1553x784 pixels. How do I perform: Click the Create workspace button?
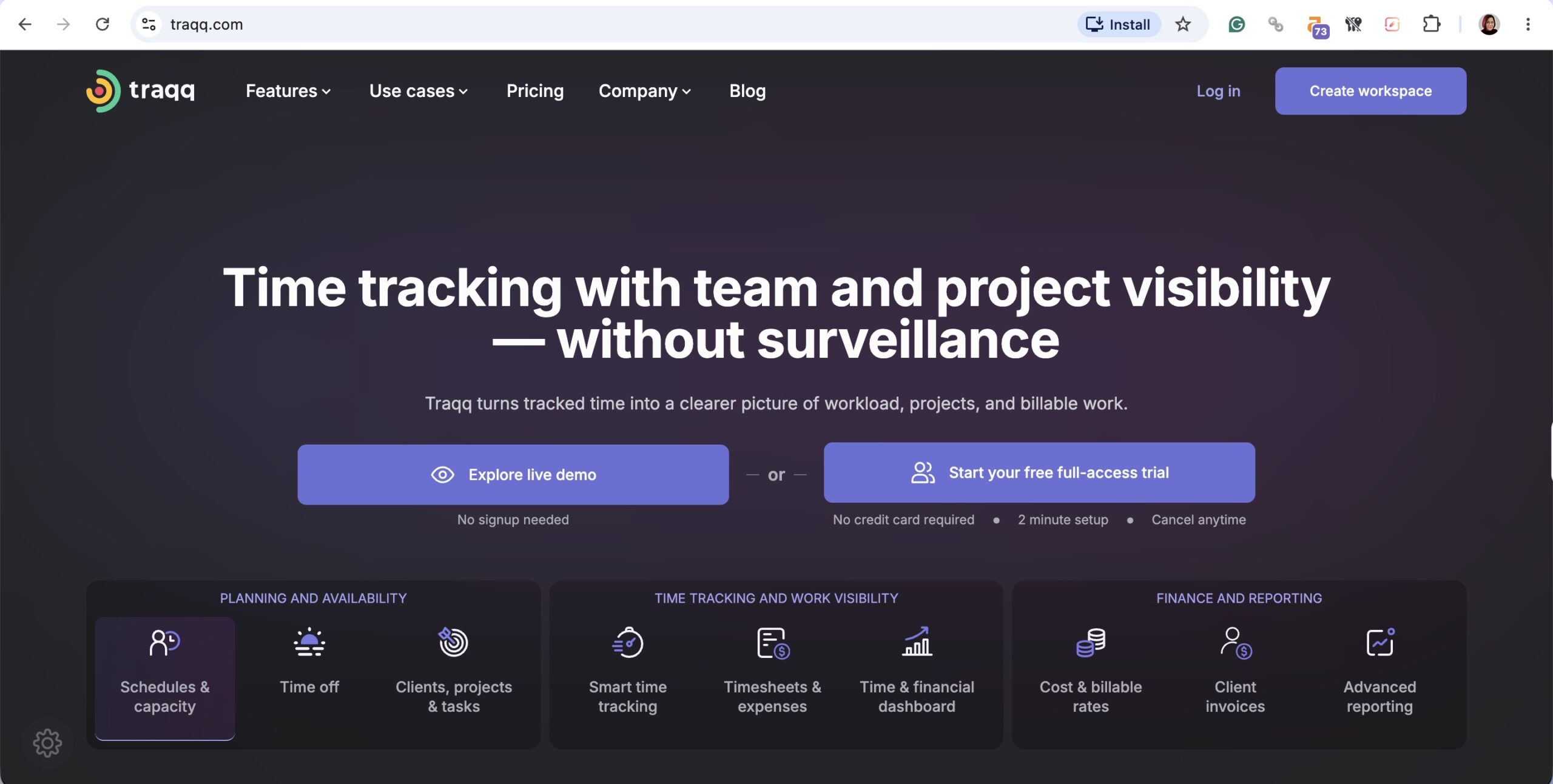click(1370, 91)
